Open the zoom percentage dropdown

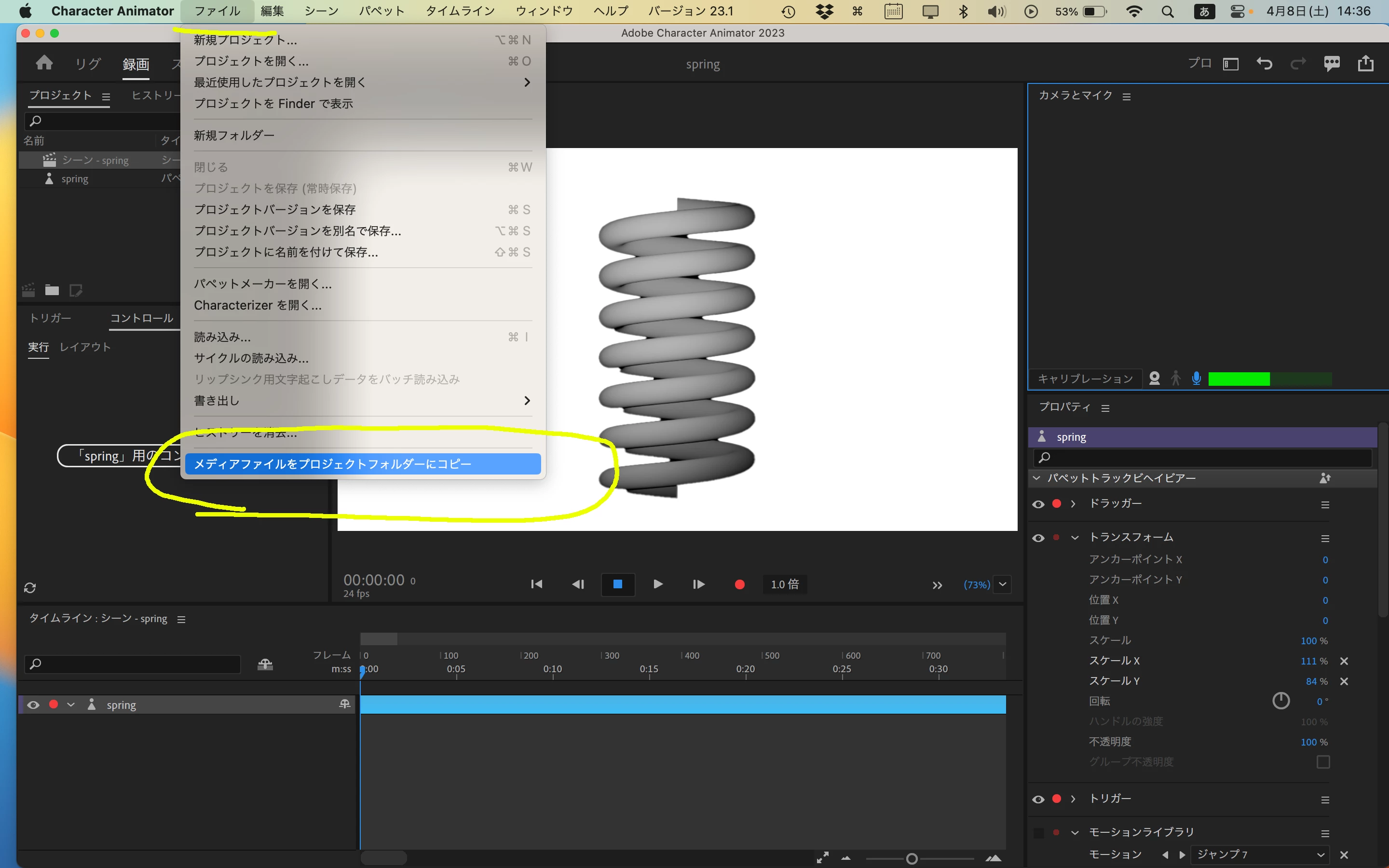pyautogui.click(x=1003, y=584)
